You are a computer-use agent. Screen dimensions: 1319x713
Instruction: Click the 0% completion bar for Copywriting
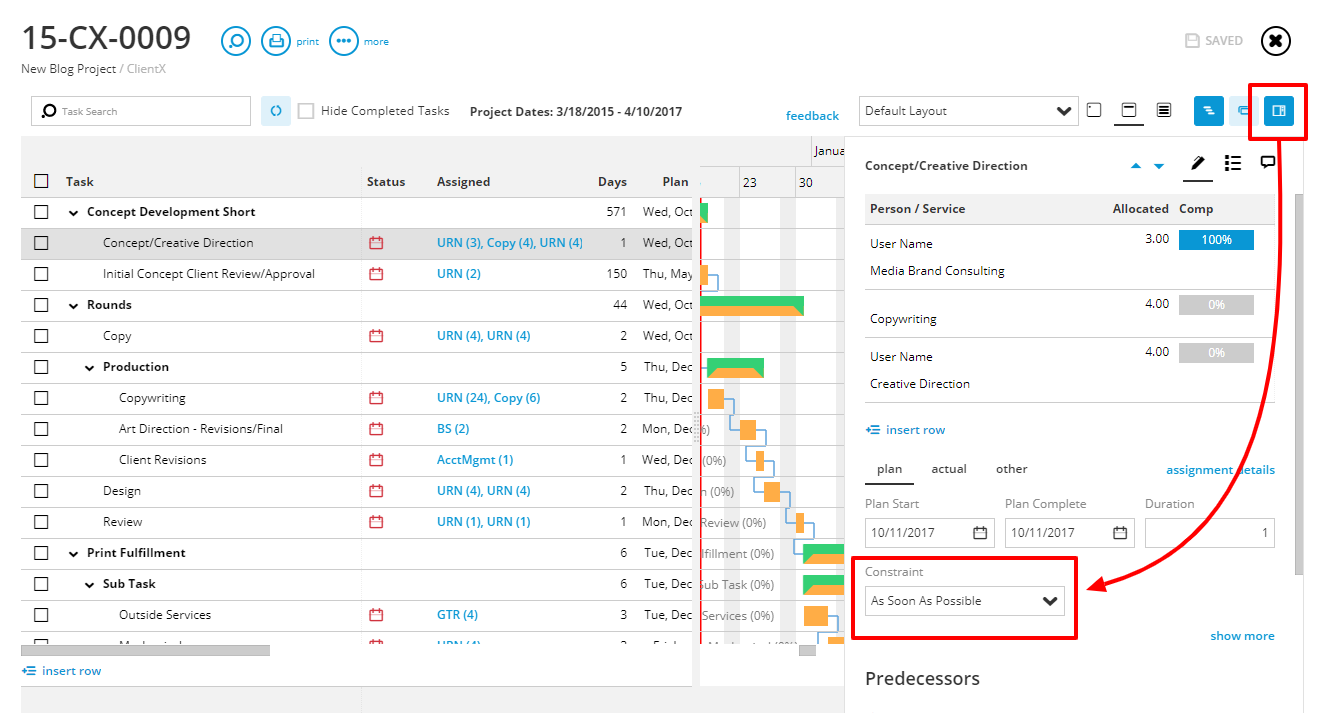click(x=1216, y=305)
